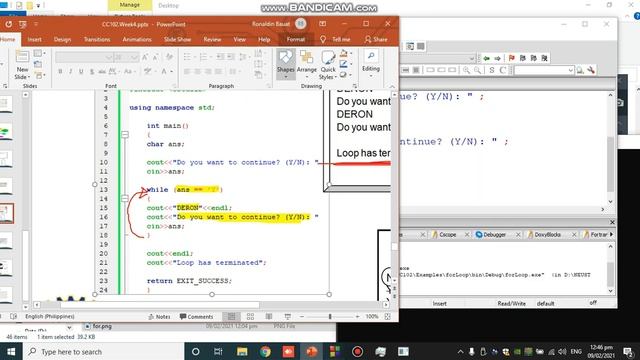This screenshot has width=640, height=360.
Task: Click the Slide Sorter view icon
Action: (250, 316)
